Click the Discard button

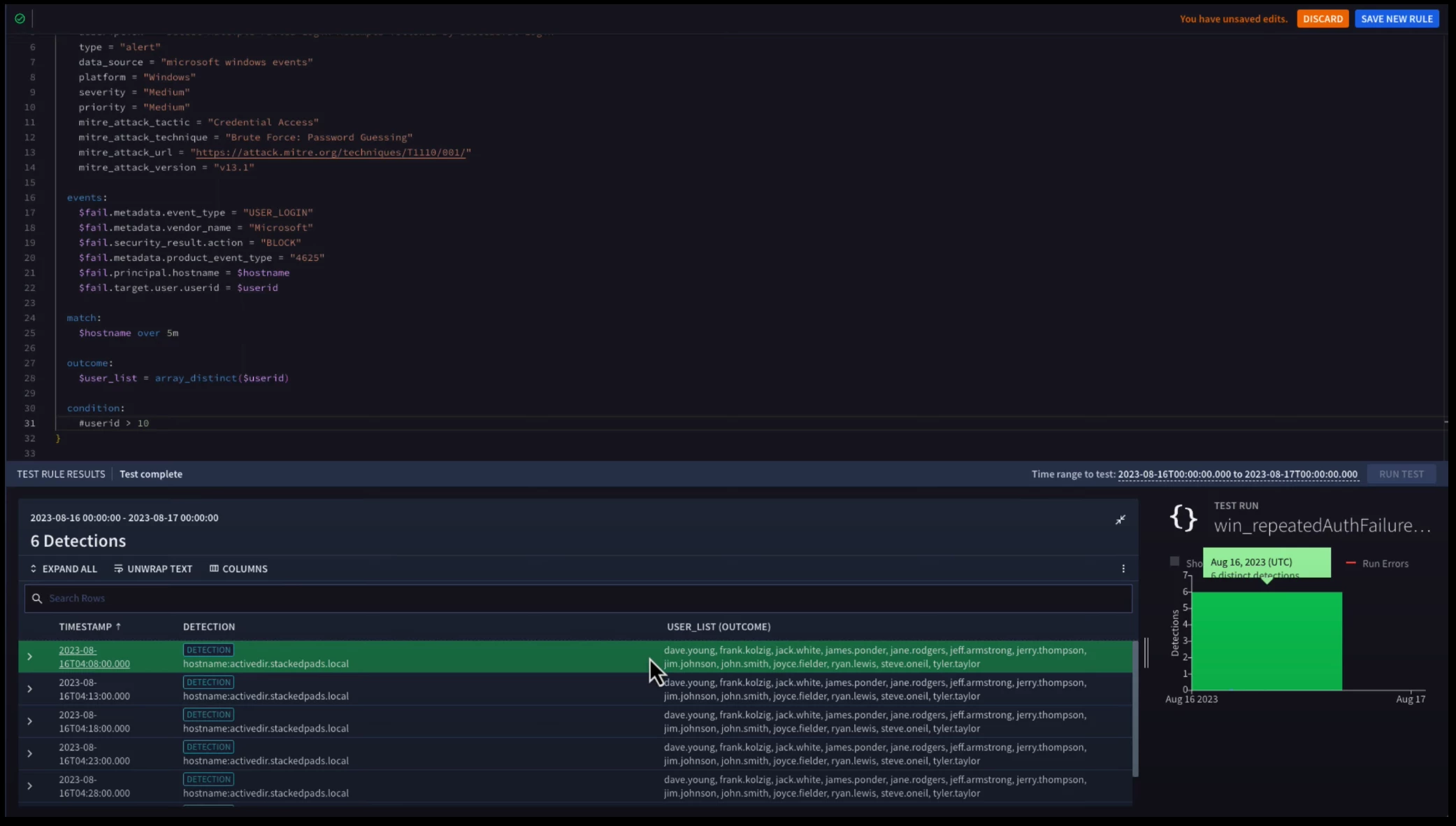click(1322, 19)
